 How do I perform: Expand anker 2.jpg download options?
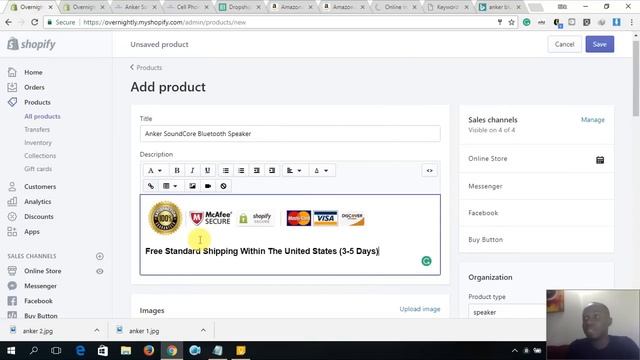97,330
